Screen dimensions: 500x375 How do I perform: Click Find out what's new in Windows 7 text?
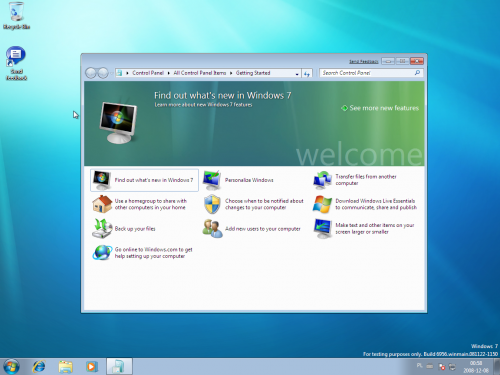point(154,180)
